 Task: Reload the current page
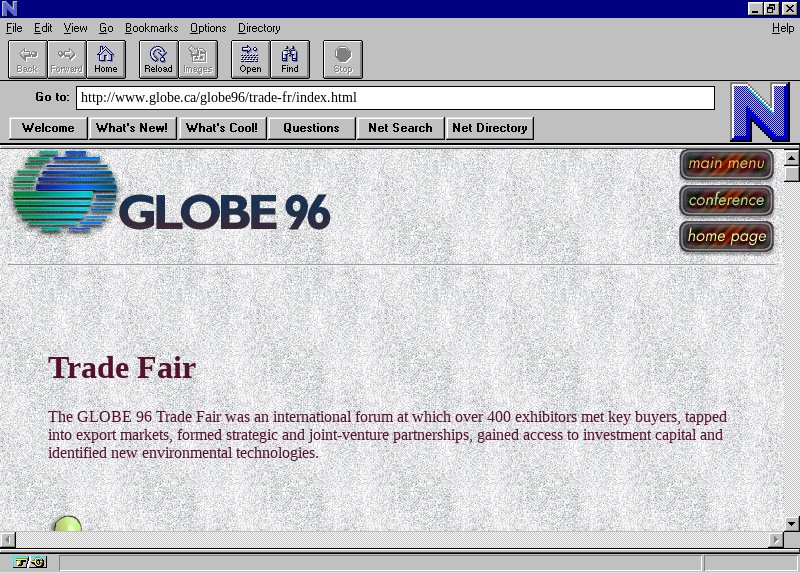(158, 60)
